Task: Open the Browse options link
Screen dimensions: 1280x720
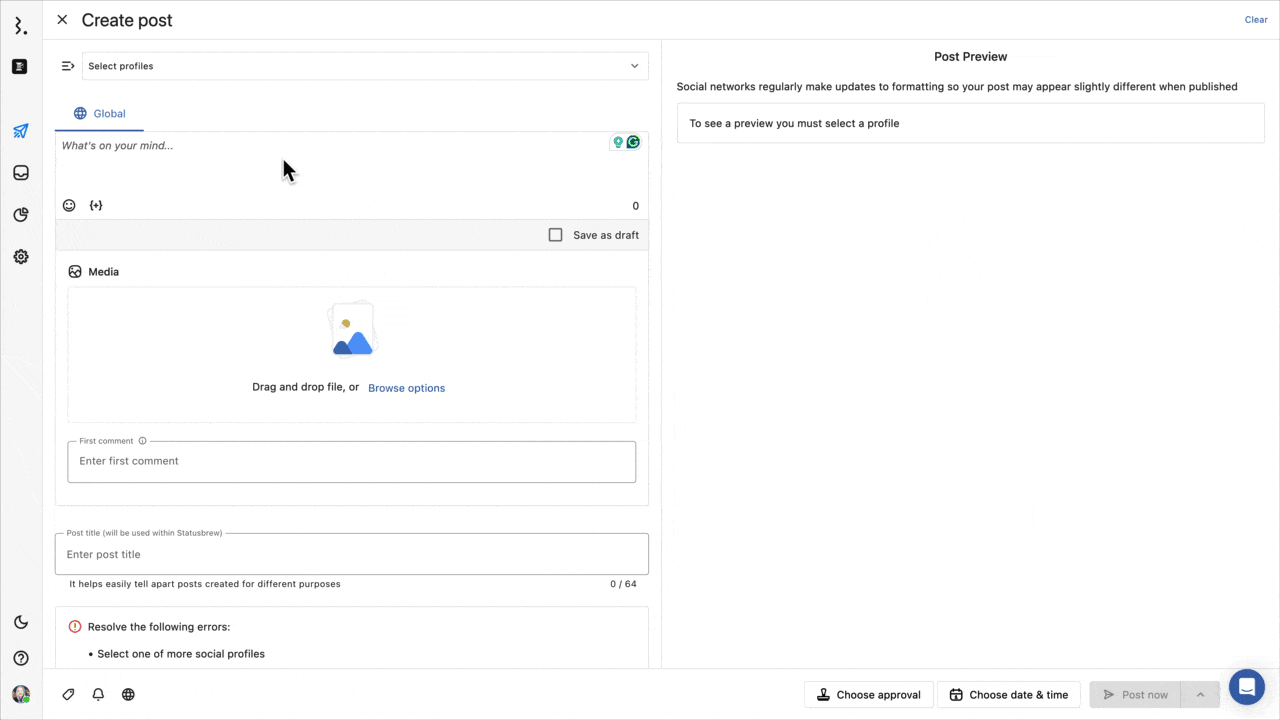Action: [406, 388]
